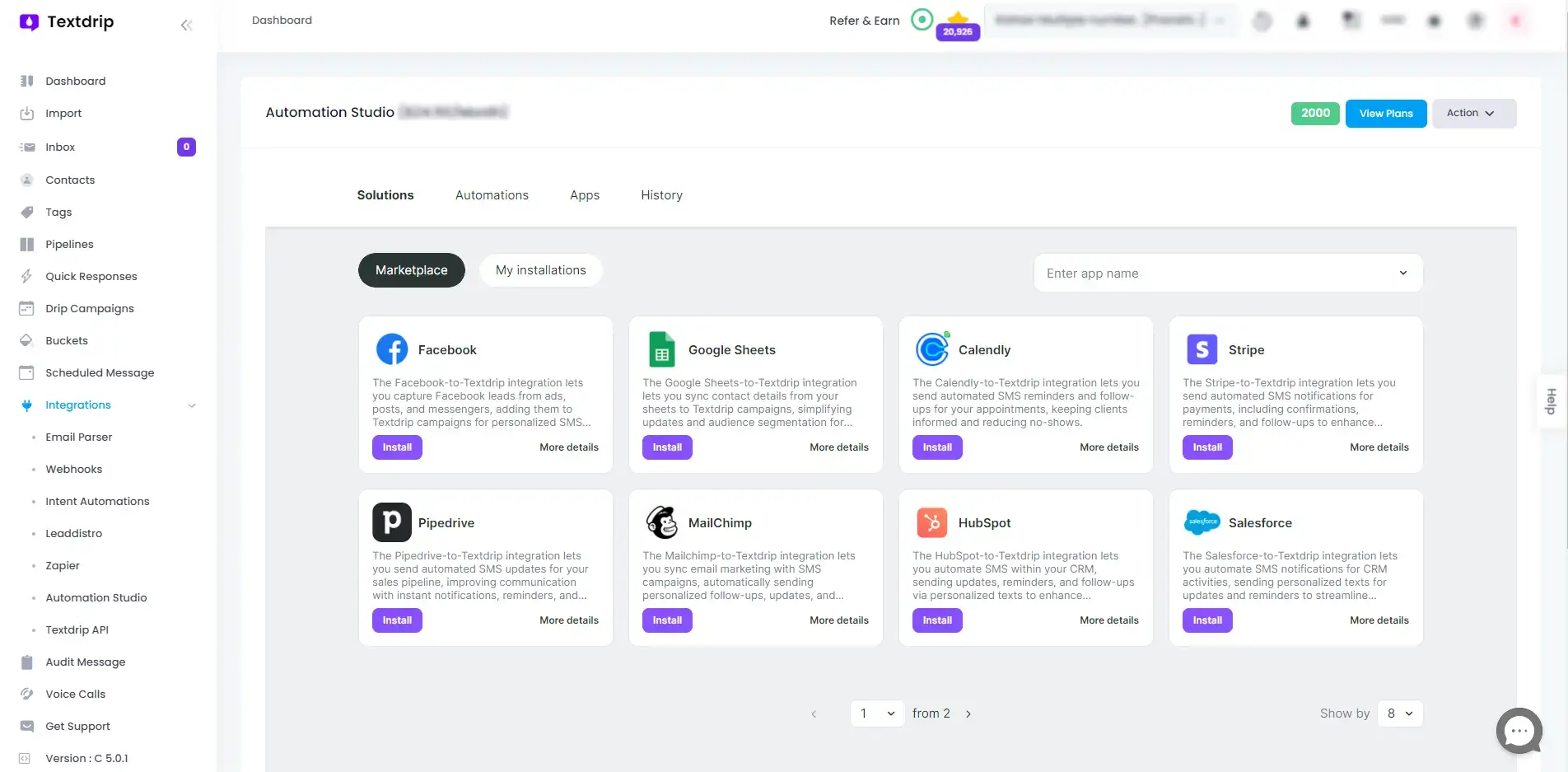1568x772 pixels.
Task: Open the live chat bubble icon
Action: [1519, 730]
